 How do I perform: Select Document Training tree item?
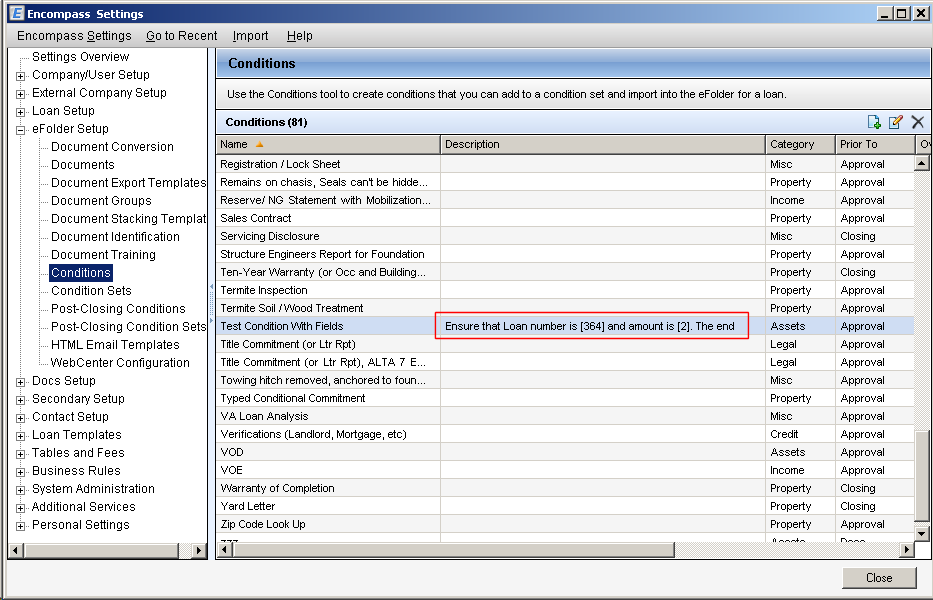pos(103,255)
